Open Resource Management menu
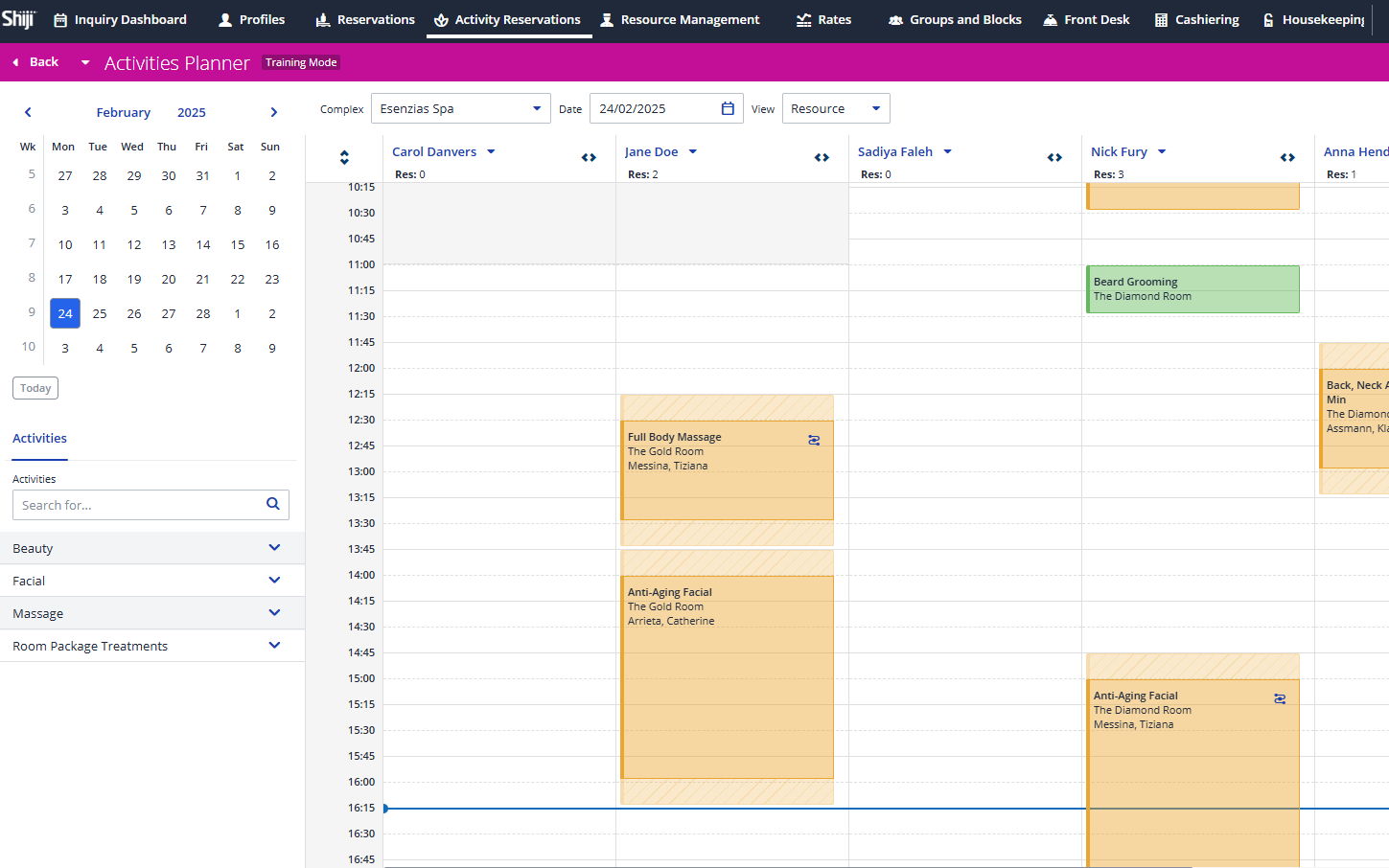Screen dimensions: 1389x868 click(680, 19)
